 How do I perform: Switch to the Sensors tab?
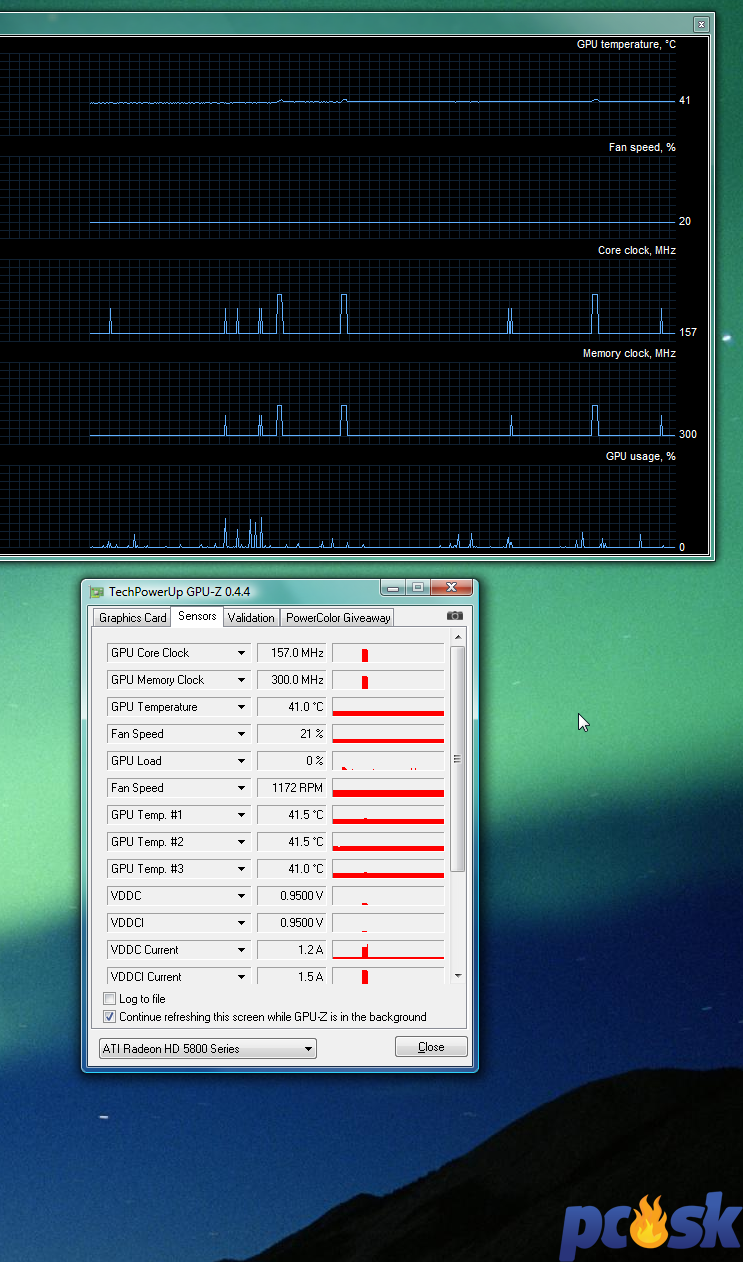coord(197,616)
